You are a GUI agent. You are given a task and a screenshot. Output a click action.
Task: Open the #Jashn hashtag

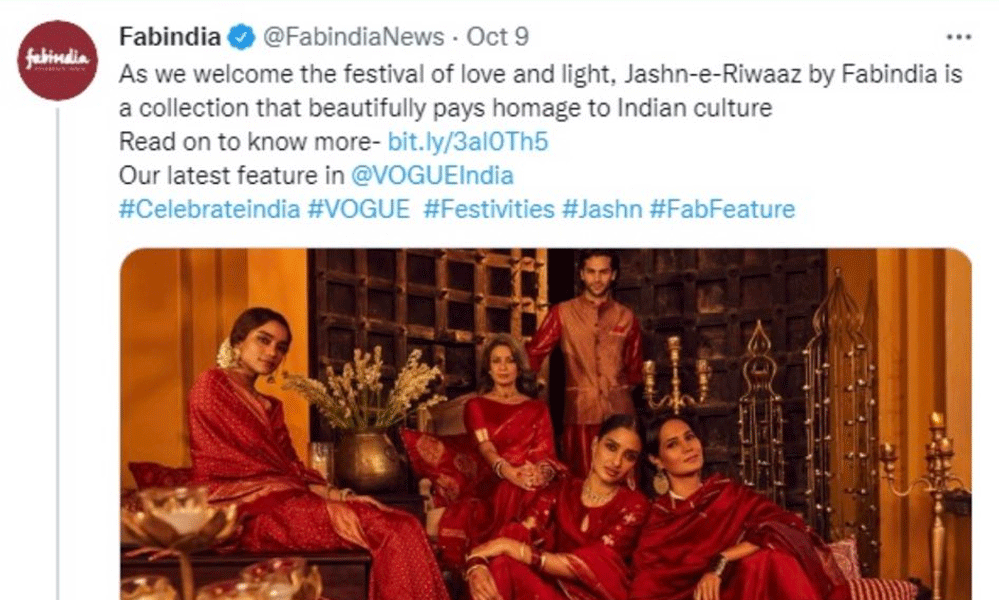602,209
